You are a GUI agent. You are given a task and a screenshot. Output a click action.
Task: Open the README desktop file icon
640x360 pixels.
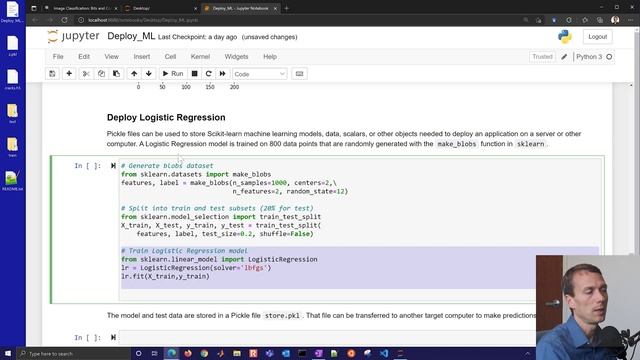tap(13, 181)
